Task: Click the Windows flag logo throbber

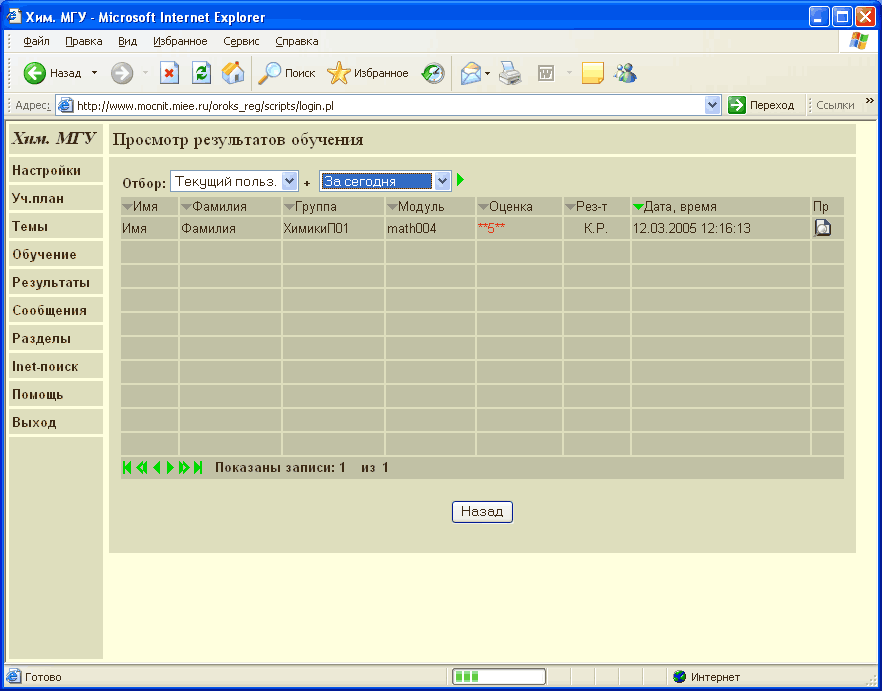Action: [858, 41]
